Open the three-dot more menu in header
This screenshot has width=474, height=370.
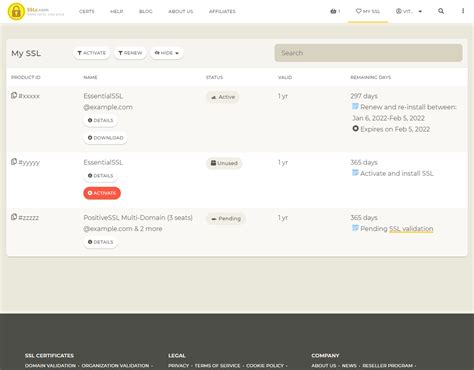(x=463, y=11)
